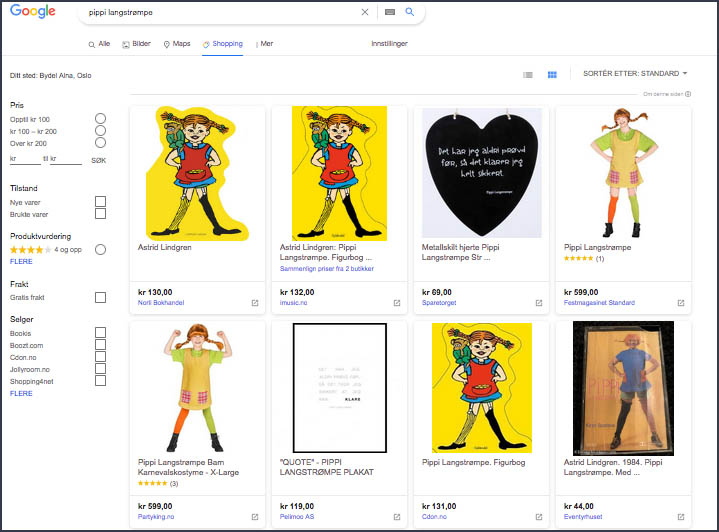Viewport: 719px width, 532px height.
Task: Click the pippi langstrømpe search field
Action: [x=220, y=12]
